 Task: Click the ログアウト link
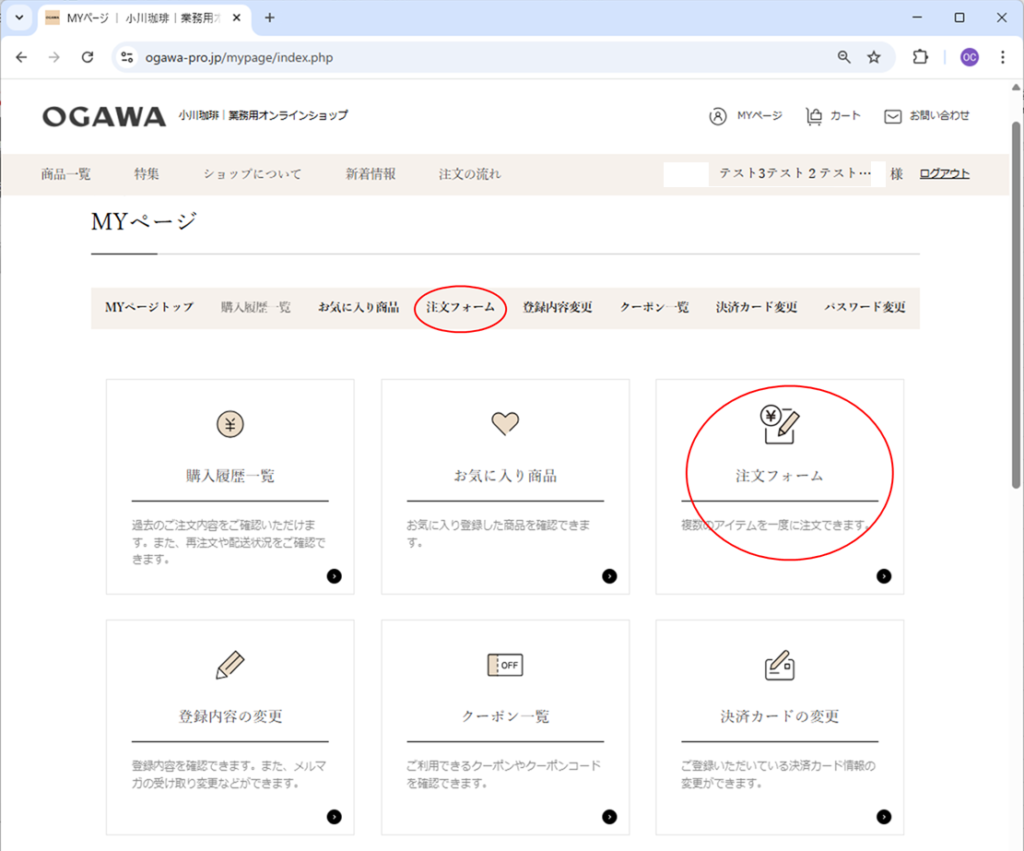click(x=944, y=174)
